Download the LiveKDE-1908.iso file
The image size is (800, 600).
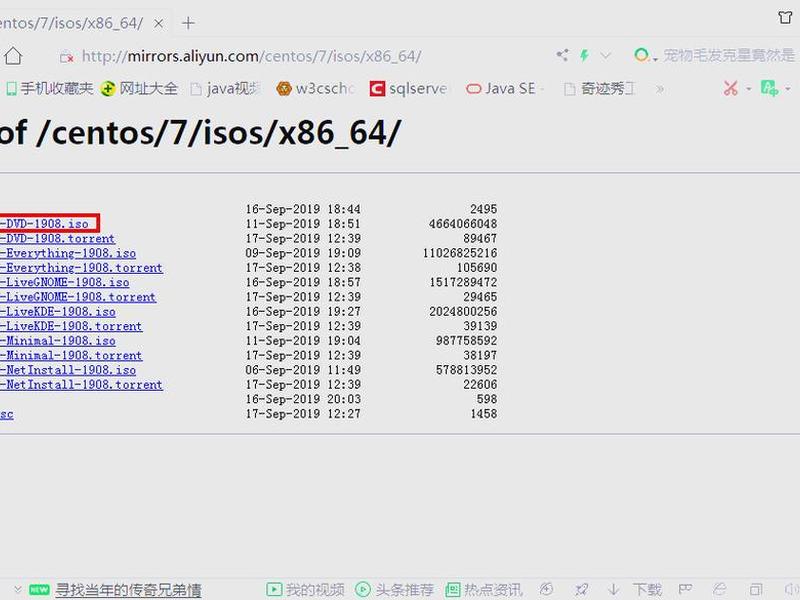point(58,311)
